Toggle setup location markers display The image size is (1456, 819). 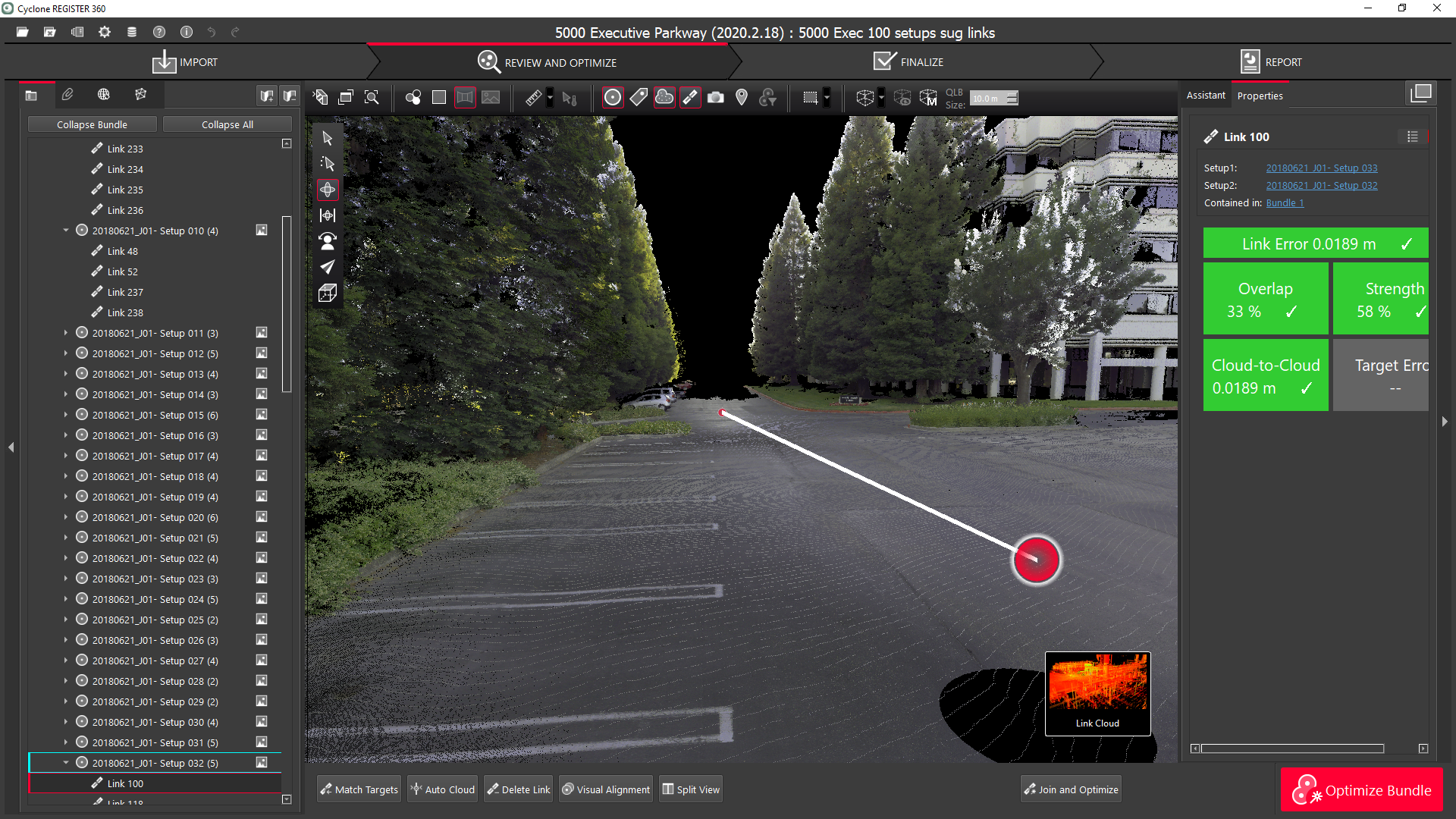(x=613, y=98)
